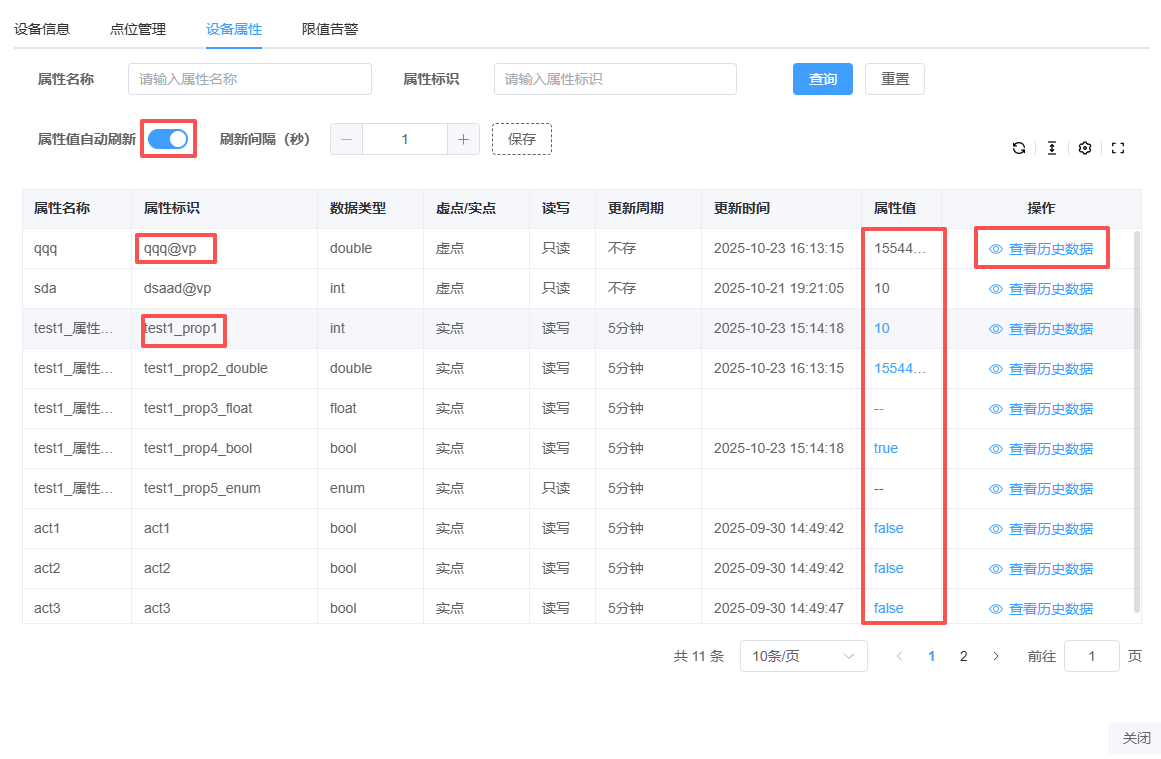
Task: View history data for test1_prop5_enum
Action: pos(1041,489)
